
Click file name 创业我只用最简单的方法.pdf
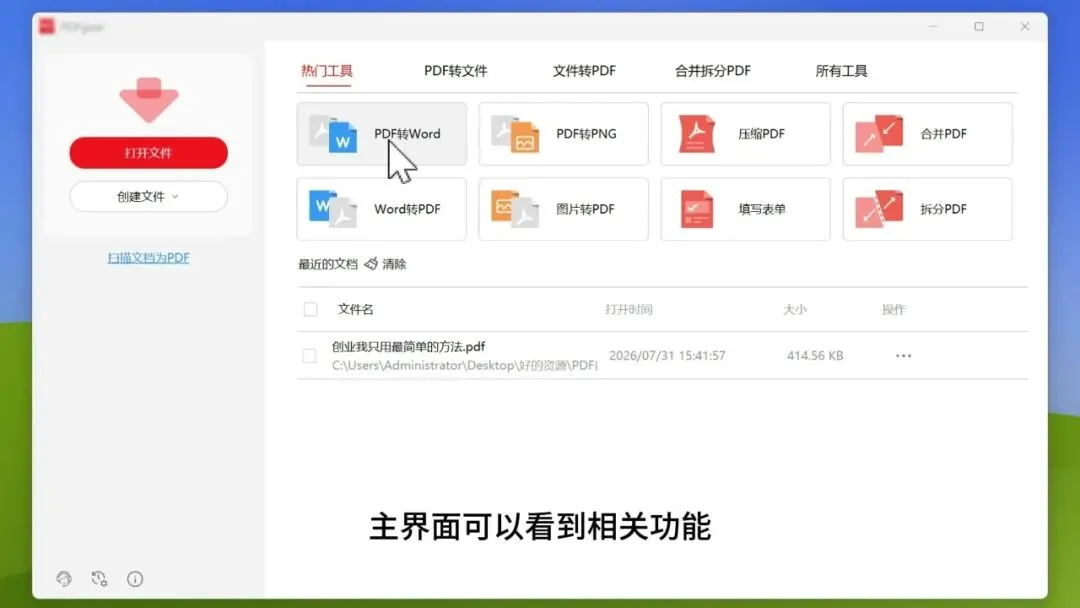click(x=408, y=346)
